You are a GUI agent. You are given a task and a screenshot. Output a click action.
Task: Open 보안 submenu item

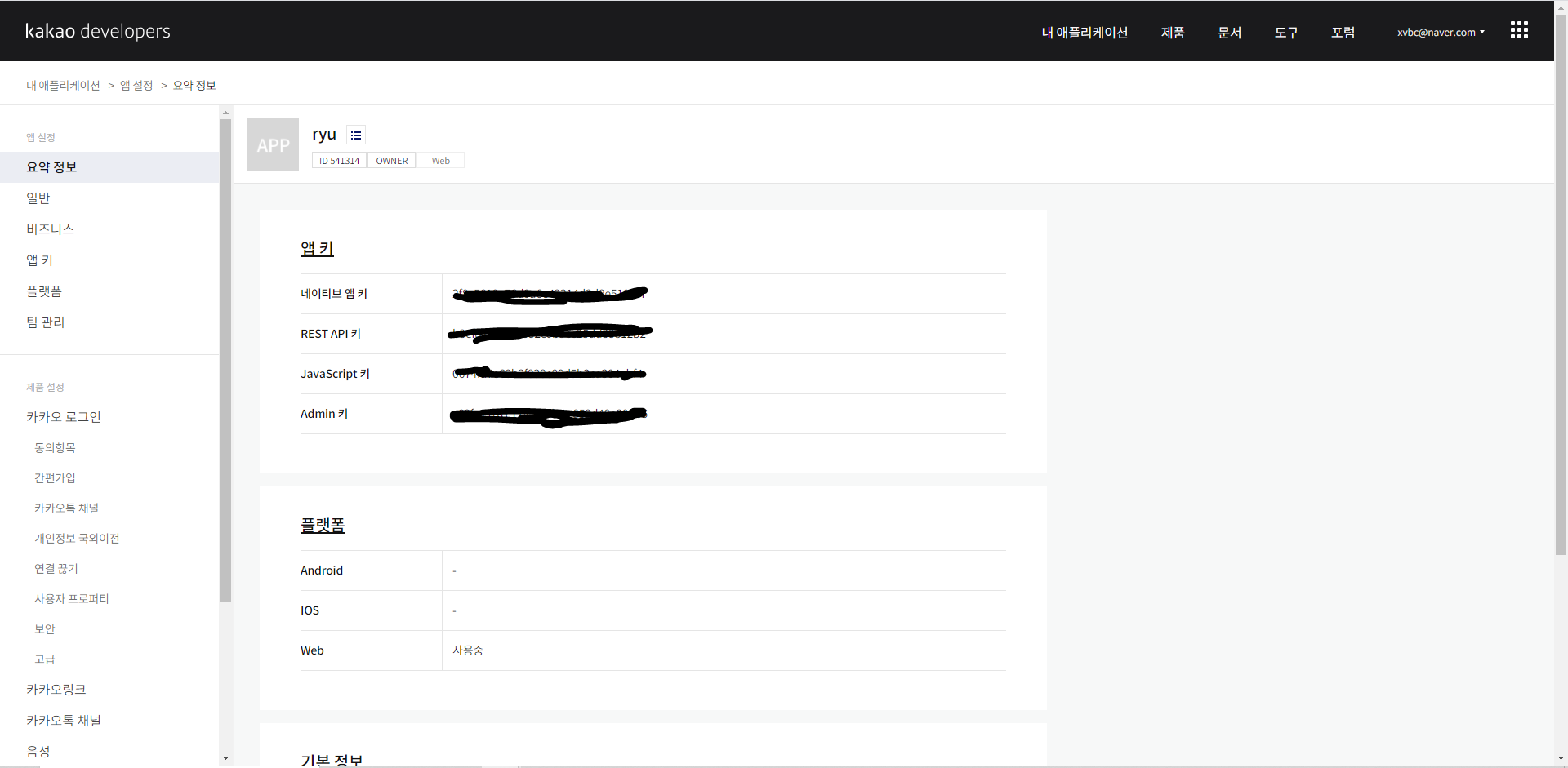[45, 629]
